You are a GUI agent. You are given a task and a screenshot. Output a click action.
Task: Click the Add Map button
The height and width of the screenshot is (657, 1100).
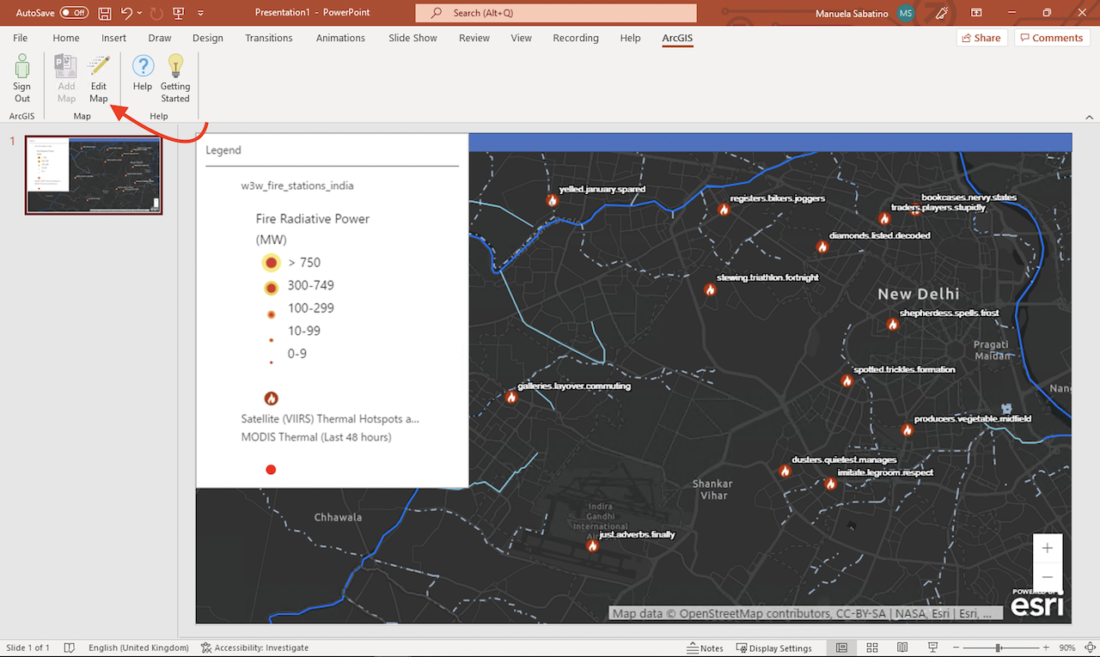(66, 79)
